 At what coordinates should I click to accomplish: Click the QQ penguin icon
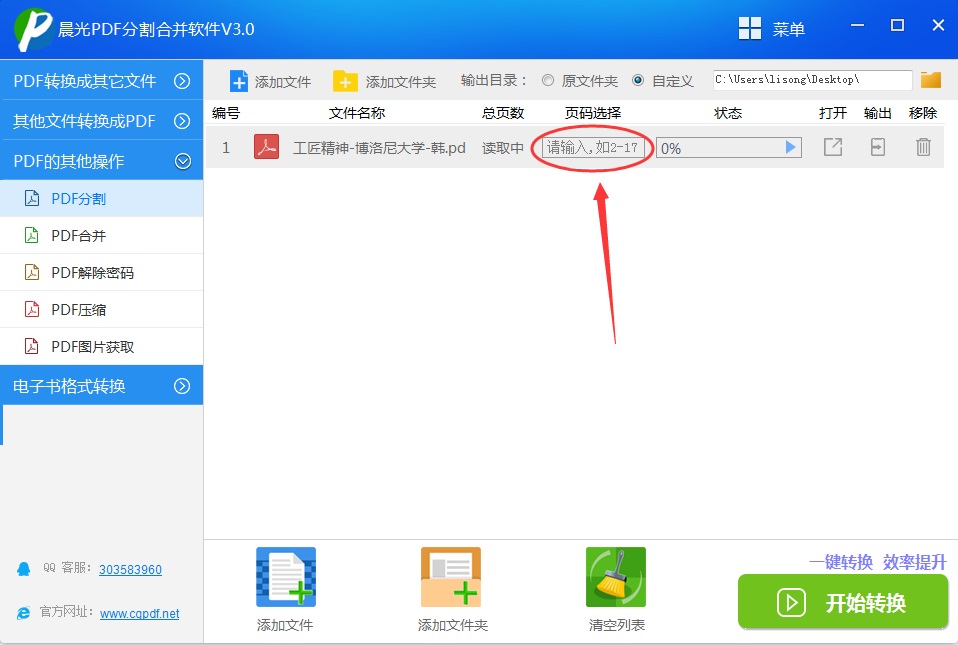tap(24, 569)
